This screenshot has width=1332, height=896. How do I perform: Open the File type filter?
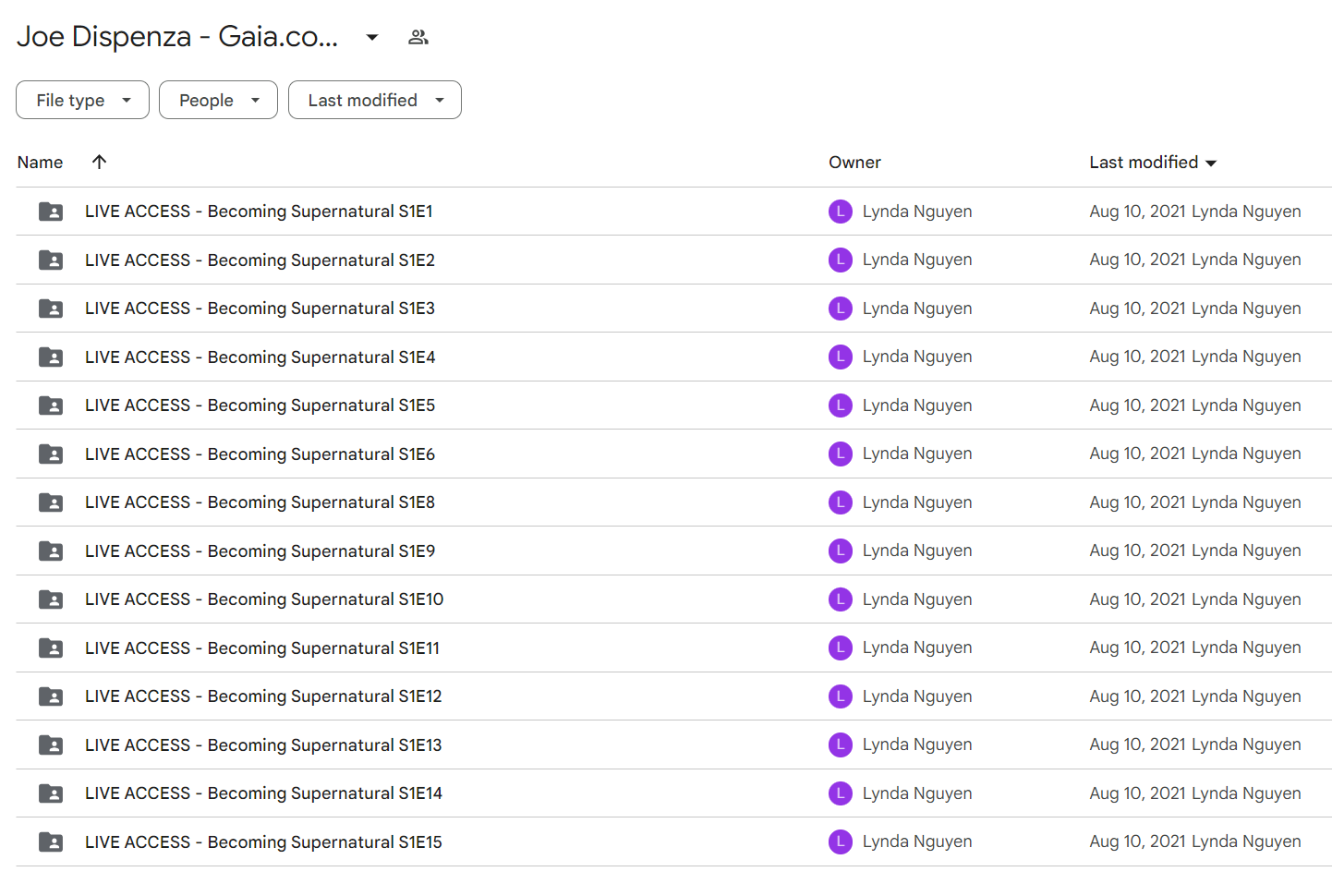(82, 100)
